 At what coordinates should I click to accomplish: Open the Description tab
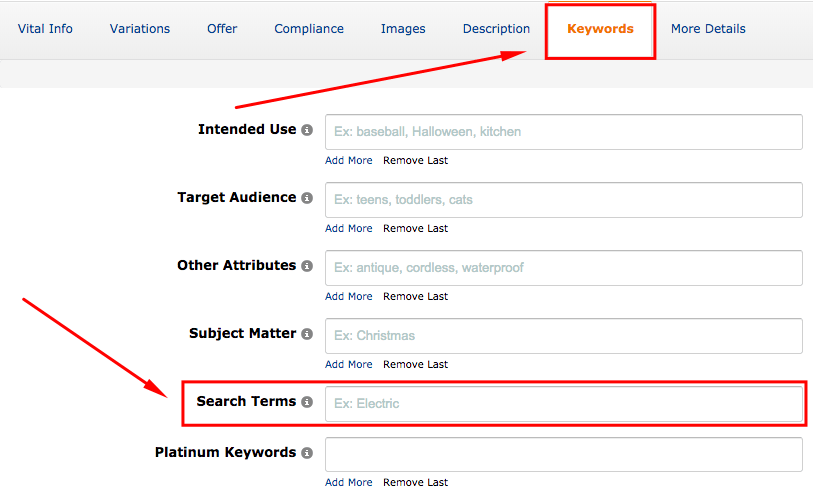[x=496, y=29]
